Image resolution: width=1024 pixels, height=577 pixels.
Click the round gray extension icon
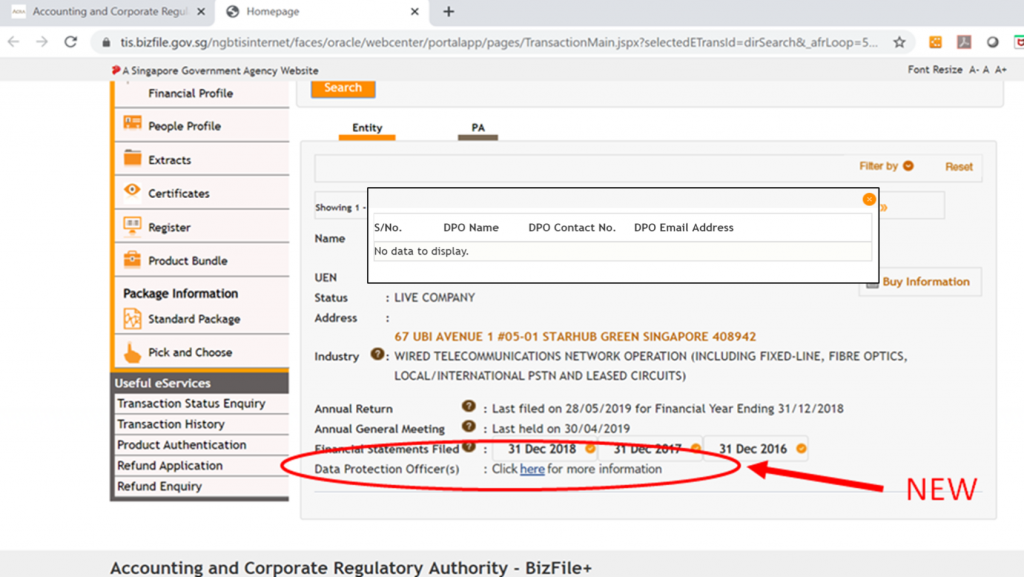coord(993,42)
